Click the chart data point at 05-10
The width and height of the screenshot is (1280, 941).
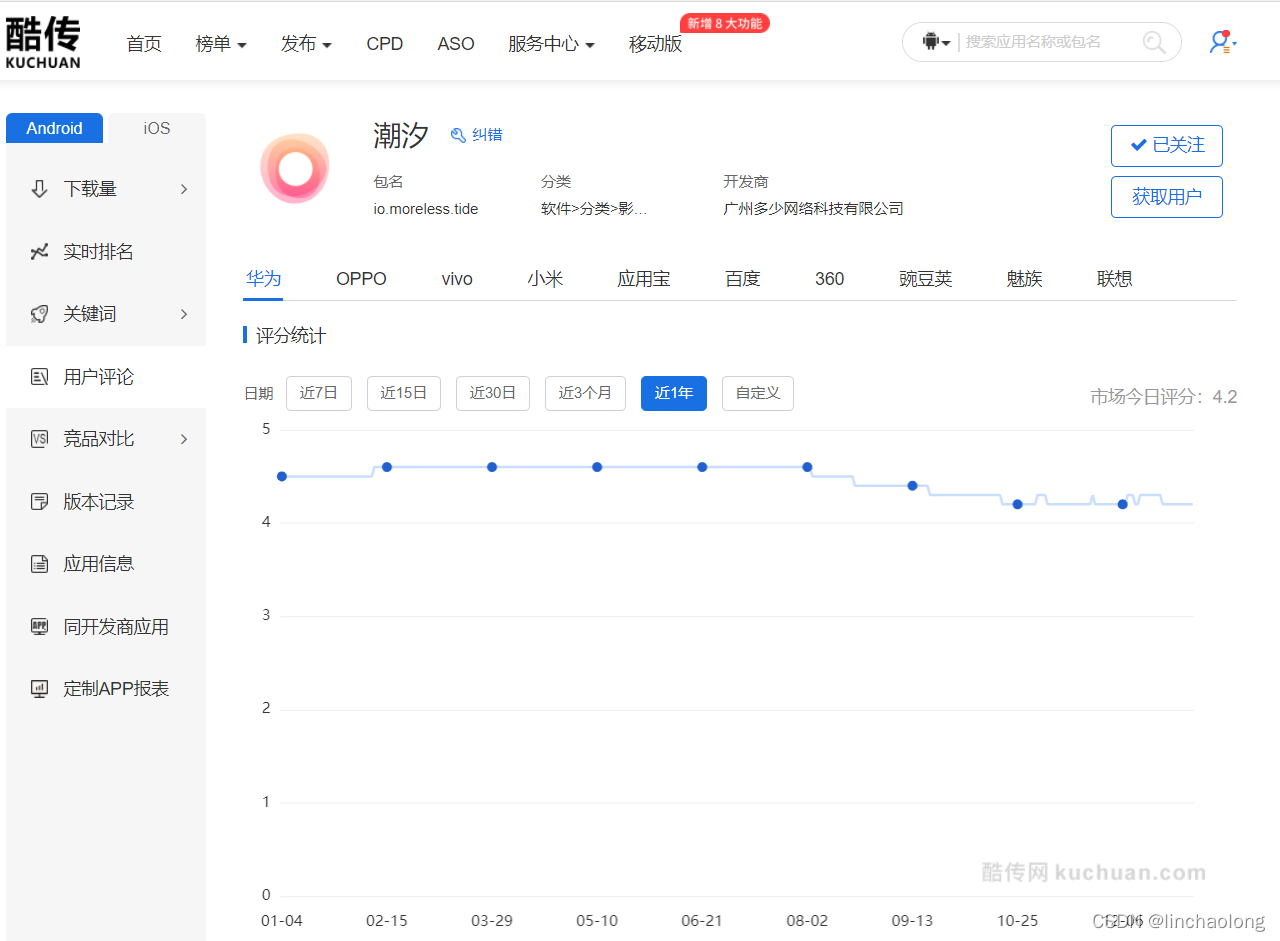point(597,467)
